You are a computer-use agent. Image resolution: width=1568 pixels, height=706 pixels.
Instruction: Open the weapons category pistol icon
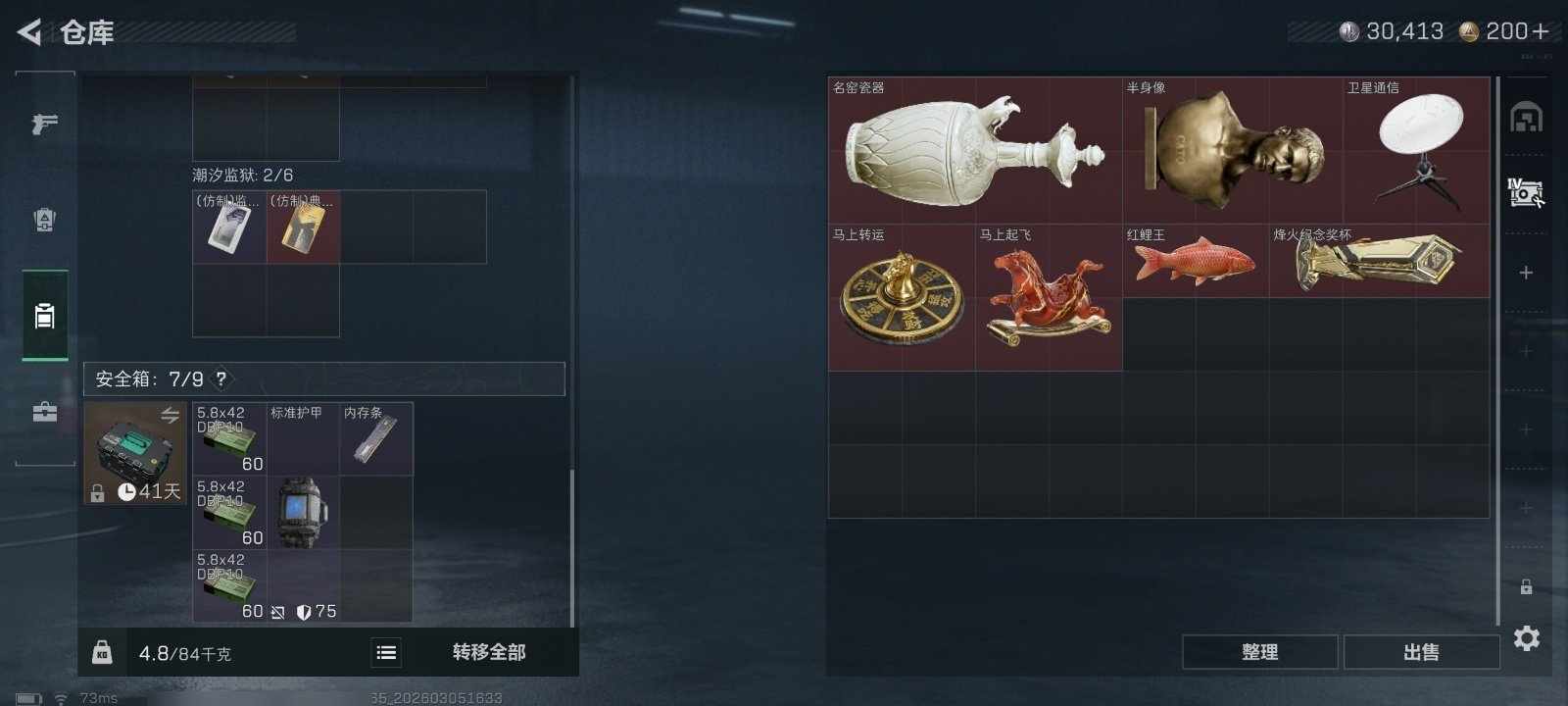pos(44,125)
